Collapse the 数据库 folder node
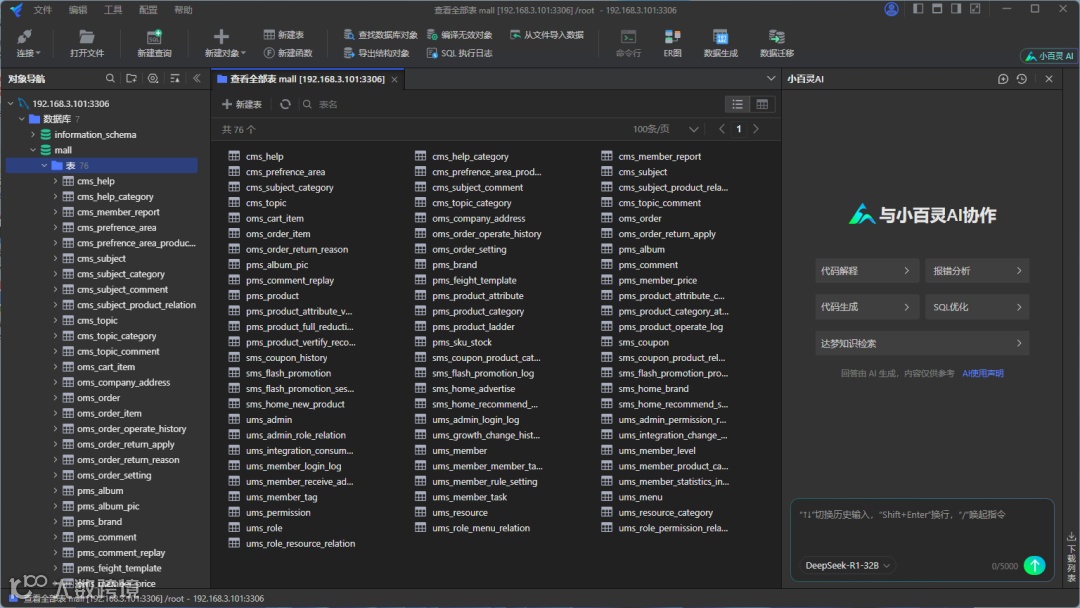The width and height of the screenshot is (1080, 608). [21, 119]
